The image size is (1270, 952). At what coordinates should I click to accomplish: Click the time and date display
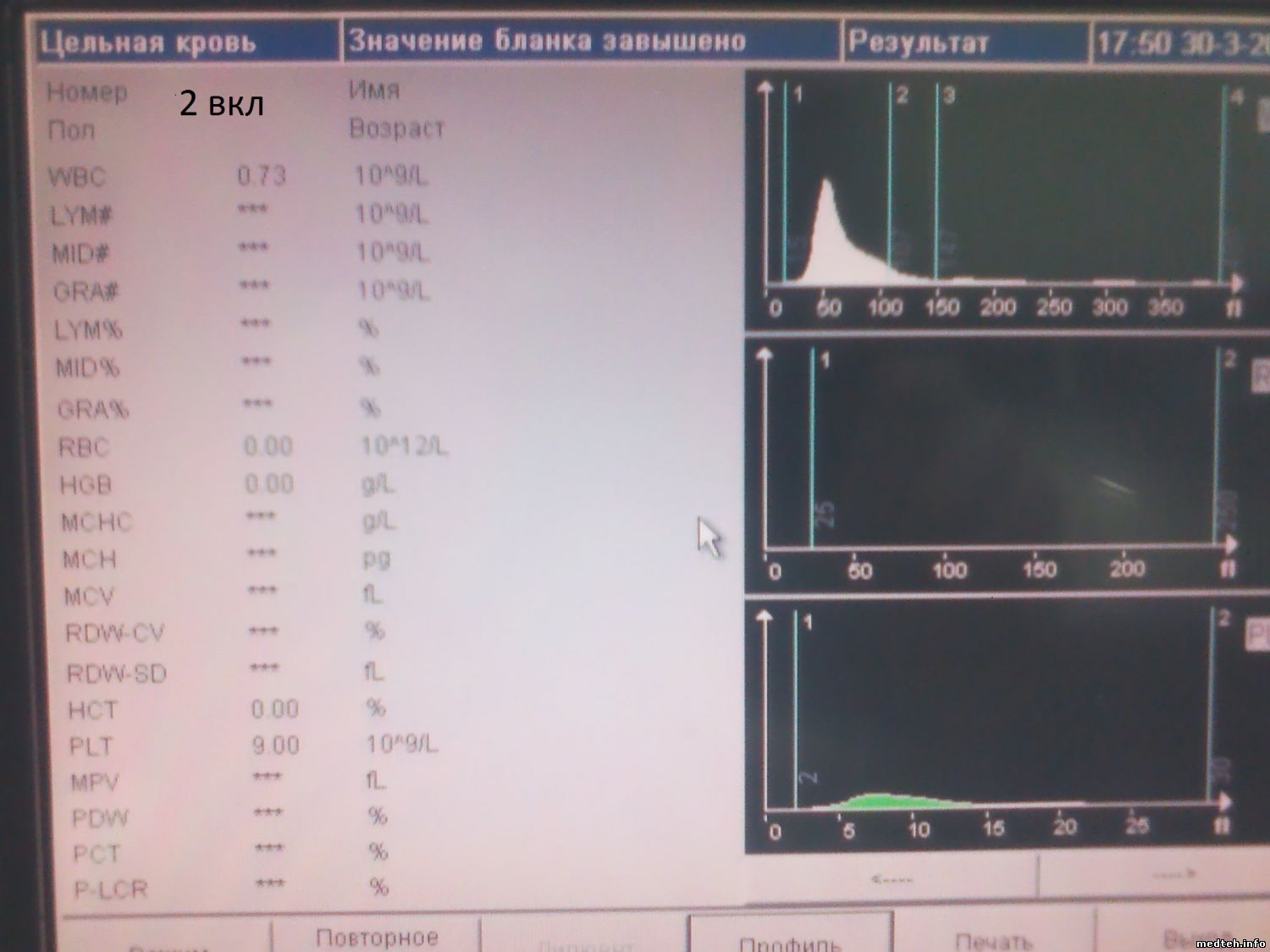pyautogui.click(x=1180, y=42)
